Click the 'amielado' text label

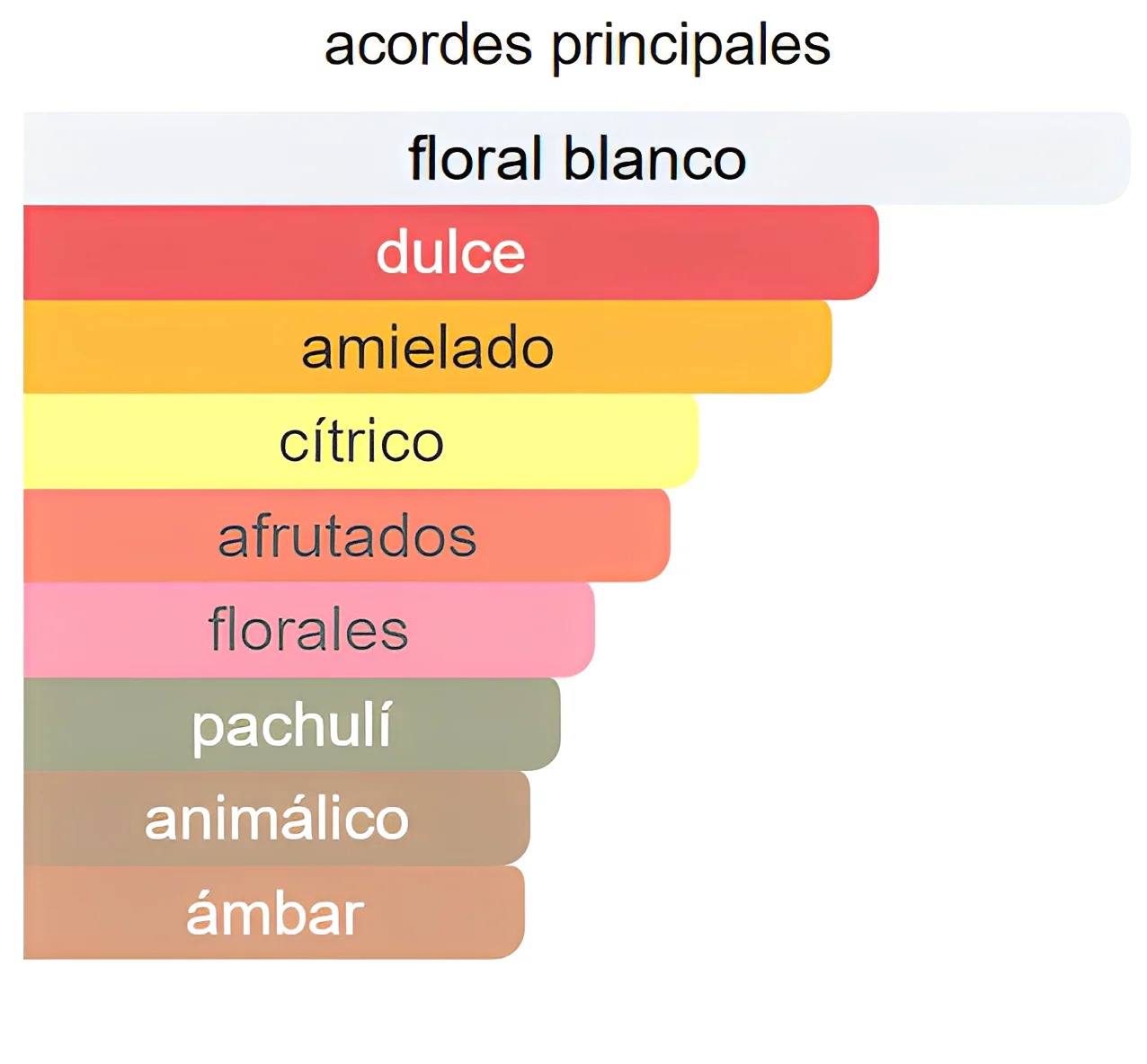[427, 348]
